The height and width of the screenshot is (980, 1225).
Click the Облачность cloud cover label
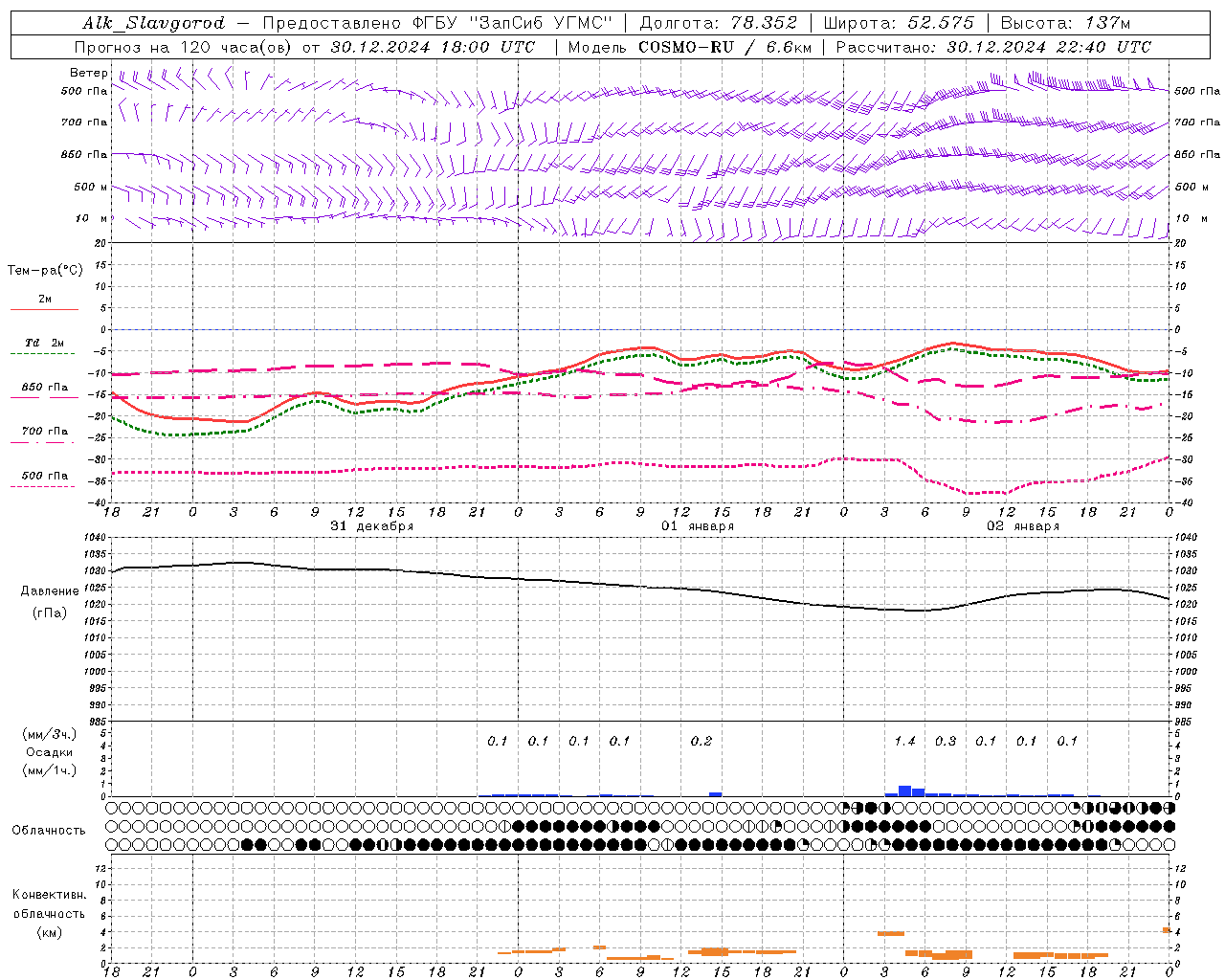point(49,831)
